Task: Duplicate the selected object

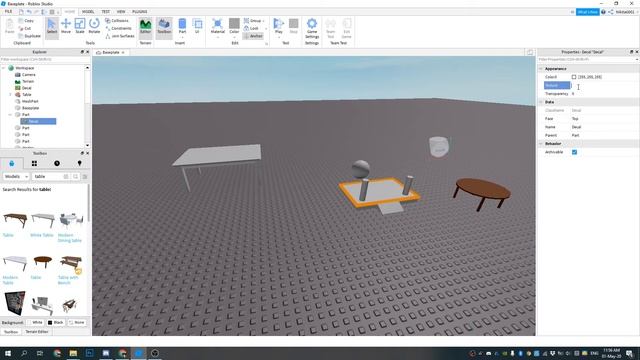Action: [x=29, y=36]
